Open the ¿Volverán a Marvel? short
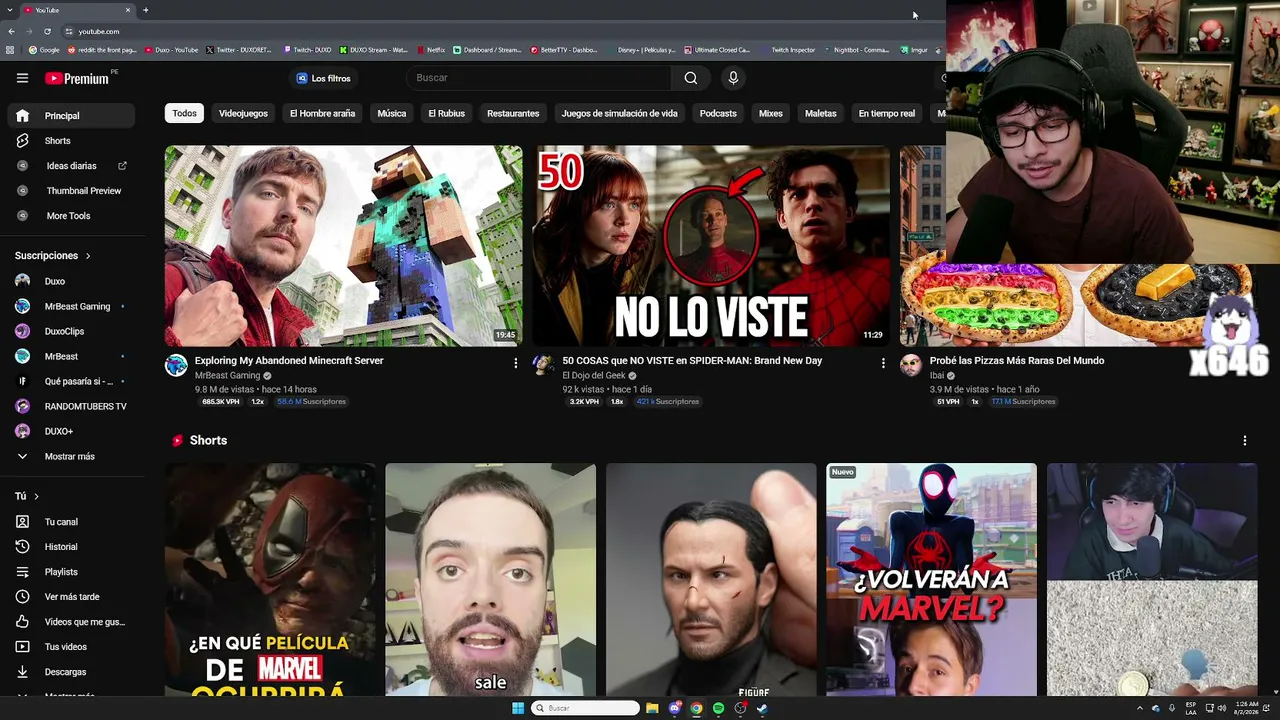The width and height of the screenshot is (1280, 720). [931, 579]
